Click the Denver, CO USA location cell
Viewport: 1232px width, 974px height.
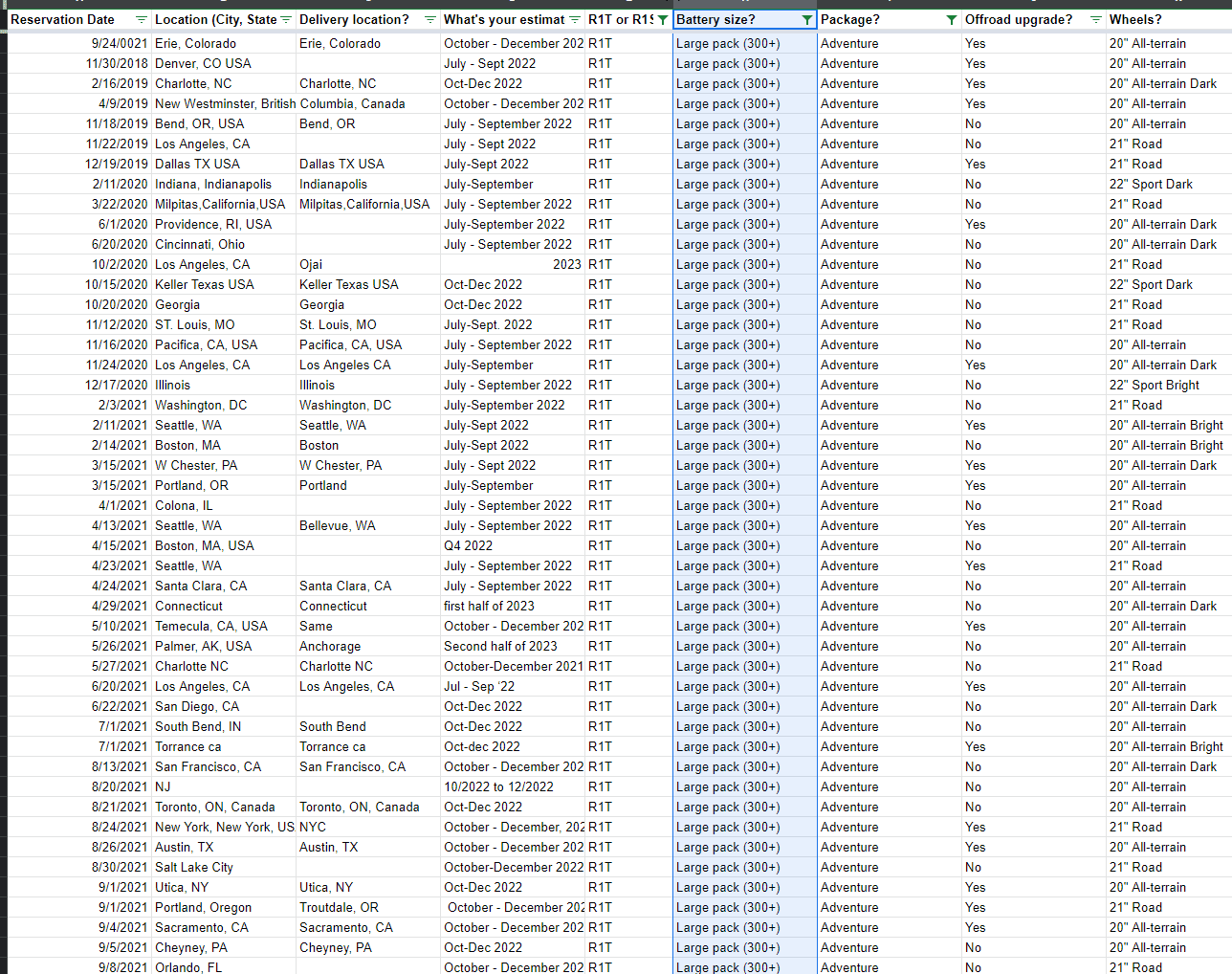(224, 64)
